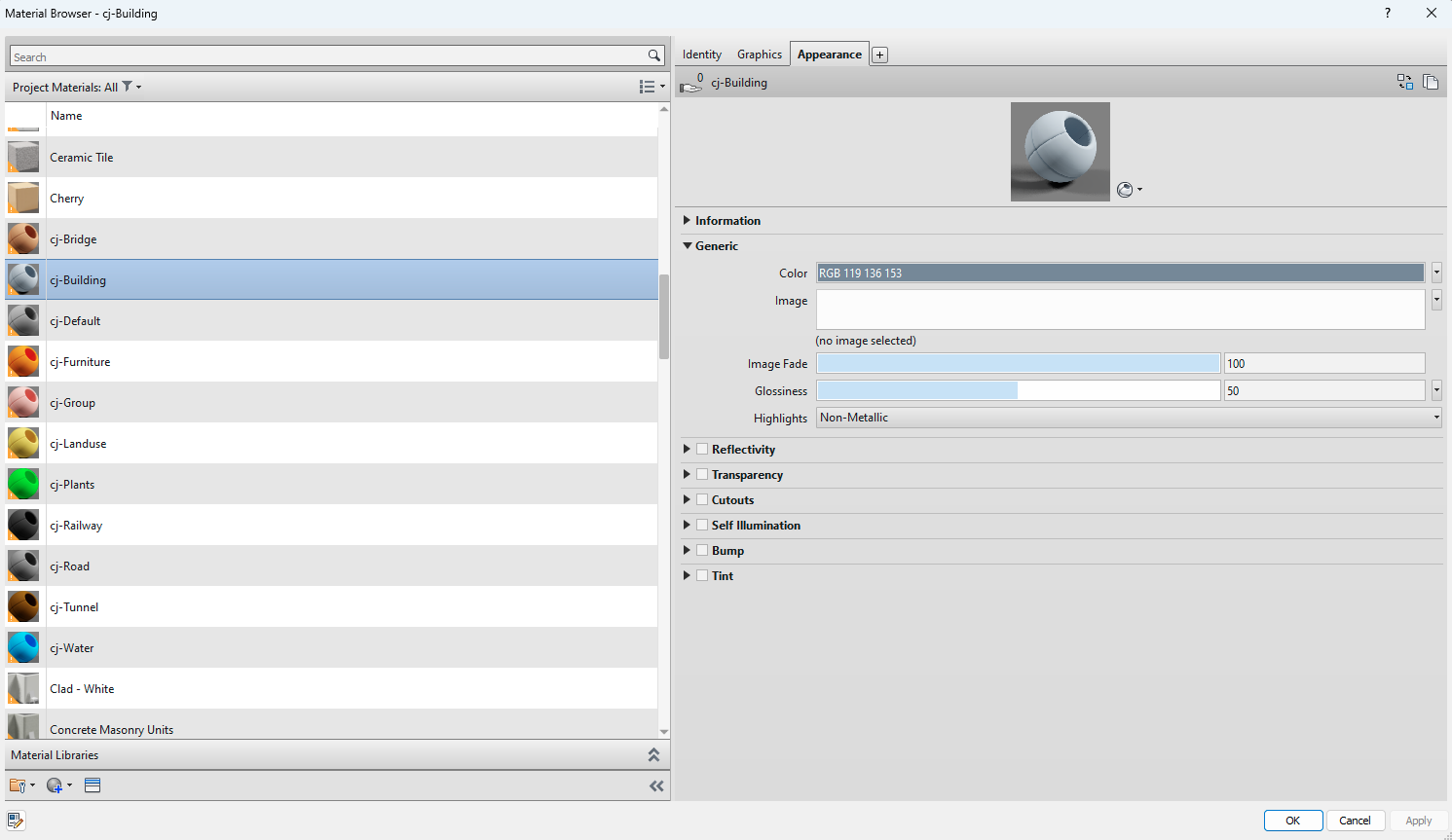Screen dimensions: 1452x840
Task: Click the cj-Road dark sphere swatch
Action: (23, 566)
